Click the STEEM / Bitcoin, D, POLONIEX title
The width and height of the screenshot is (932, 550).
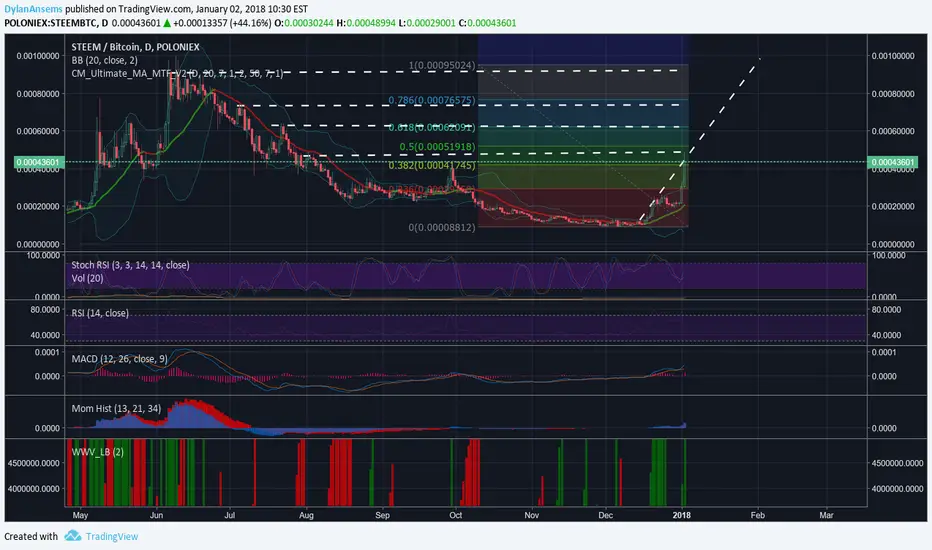click(136, 47)
